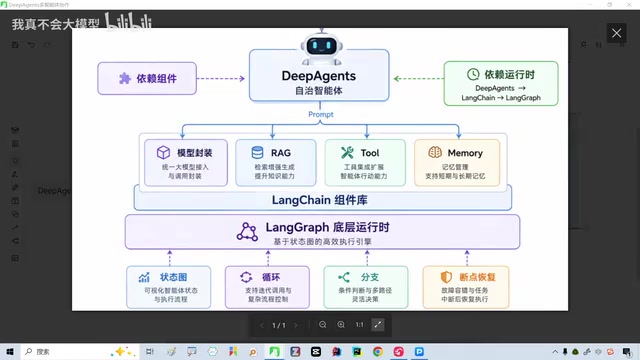Image resolution: width=640 pixels, height=360 pixels.
Task: Click the 依赖运行时 heading
Action: pyautogui.click(x=509, y=75)
